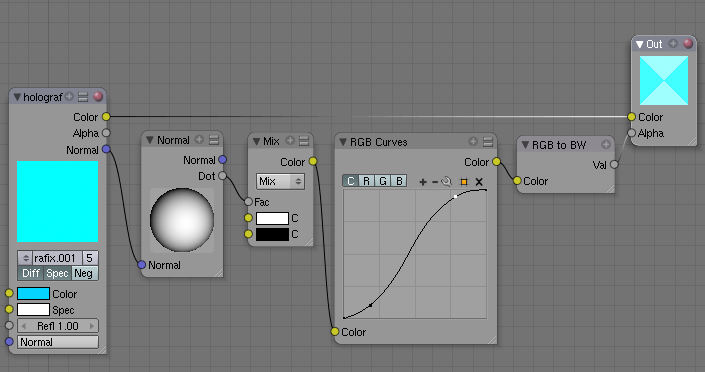This screenshot has height=372, width=705.
Task: Toggle the Spec button
Action: tap(58, 273)
